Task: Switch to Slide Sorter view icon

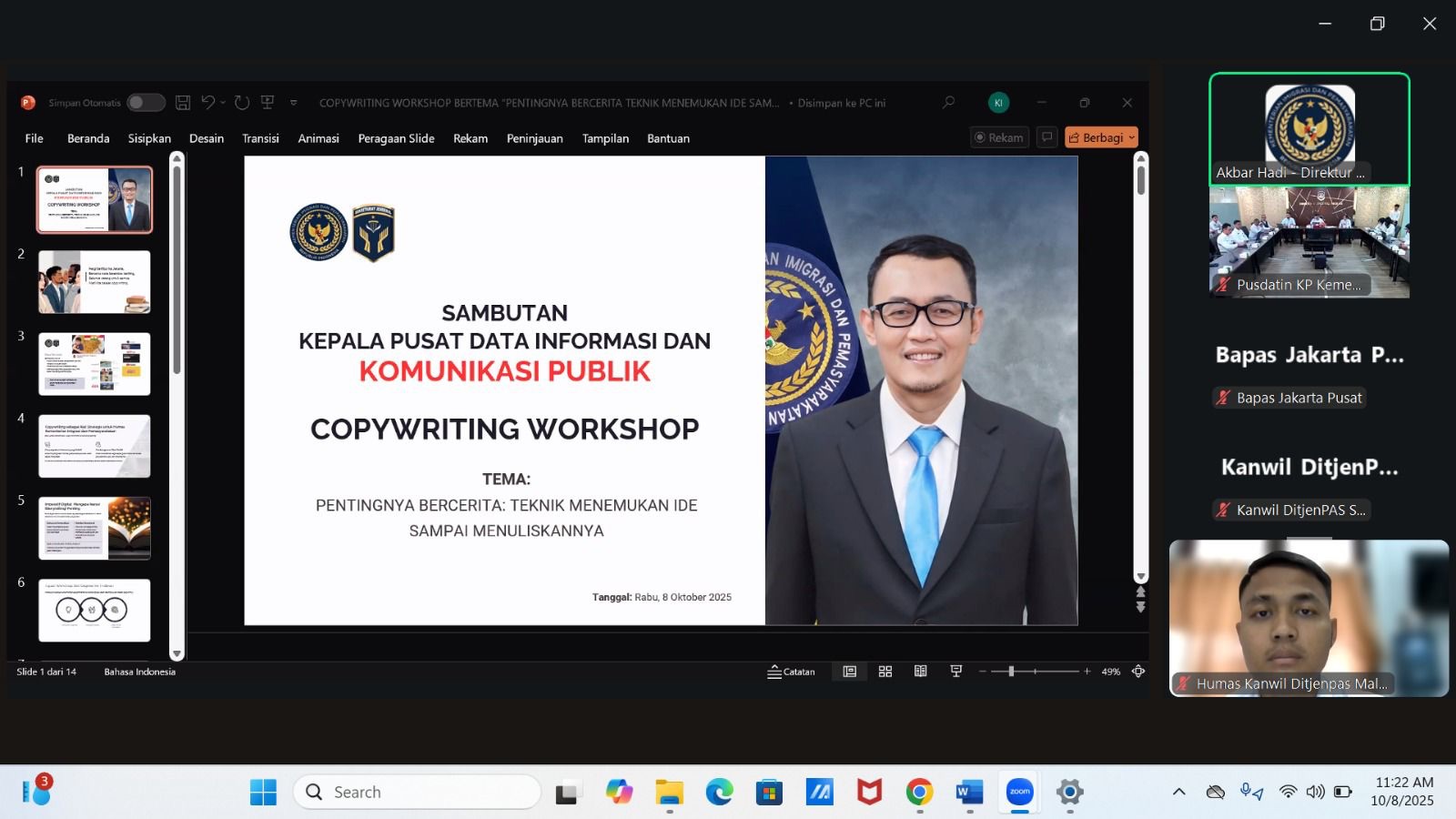Action: [x=885, y=671]
